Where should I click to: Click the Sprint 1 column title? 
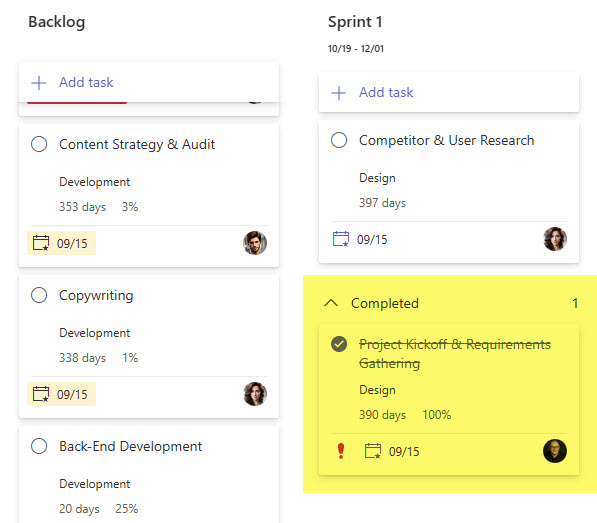(x=355, y=22)
